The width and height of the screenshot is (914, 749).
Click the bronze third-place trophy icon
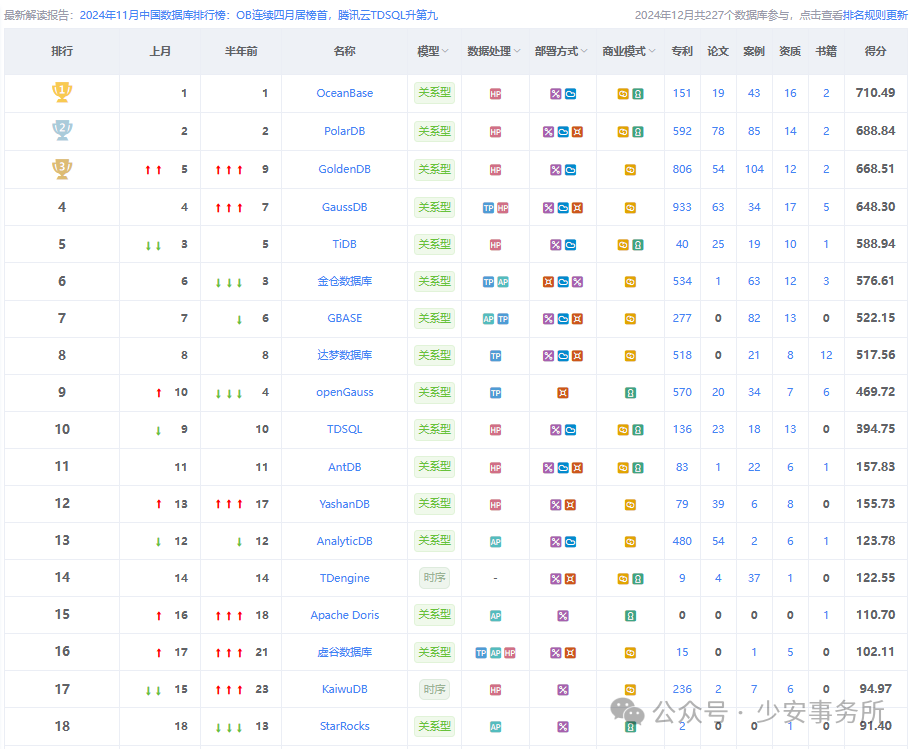pos(62,168)
